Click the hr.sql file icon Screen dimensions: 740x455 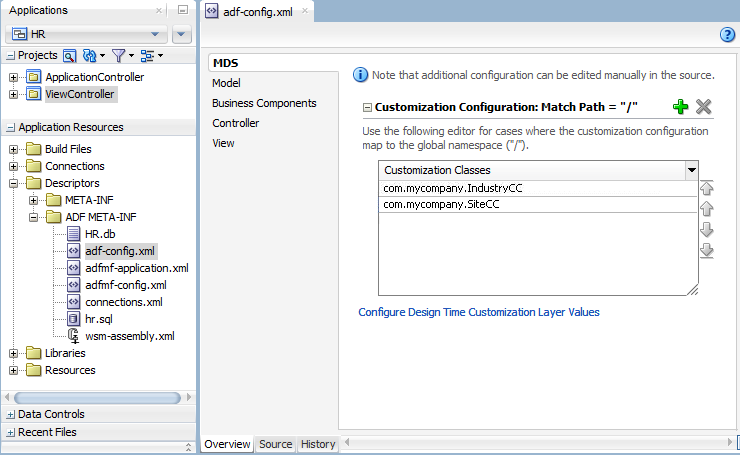74,319
